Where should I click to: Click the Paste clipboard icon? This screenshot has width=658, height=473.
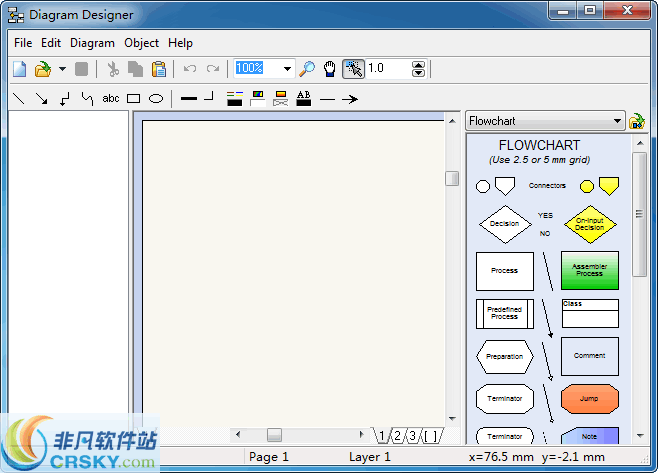click(159, 69)
